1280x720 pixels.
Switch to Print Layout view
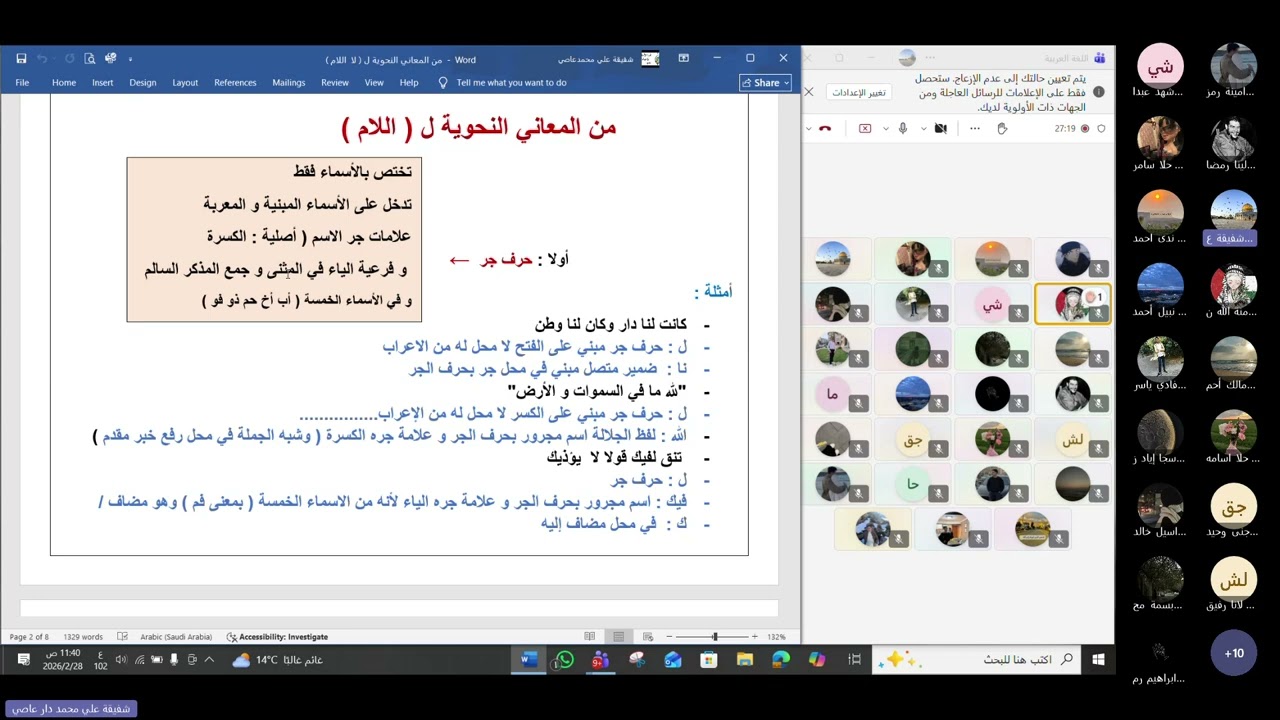pyautogui.click(x=619, y=636)
